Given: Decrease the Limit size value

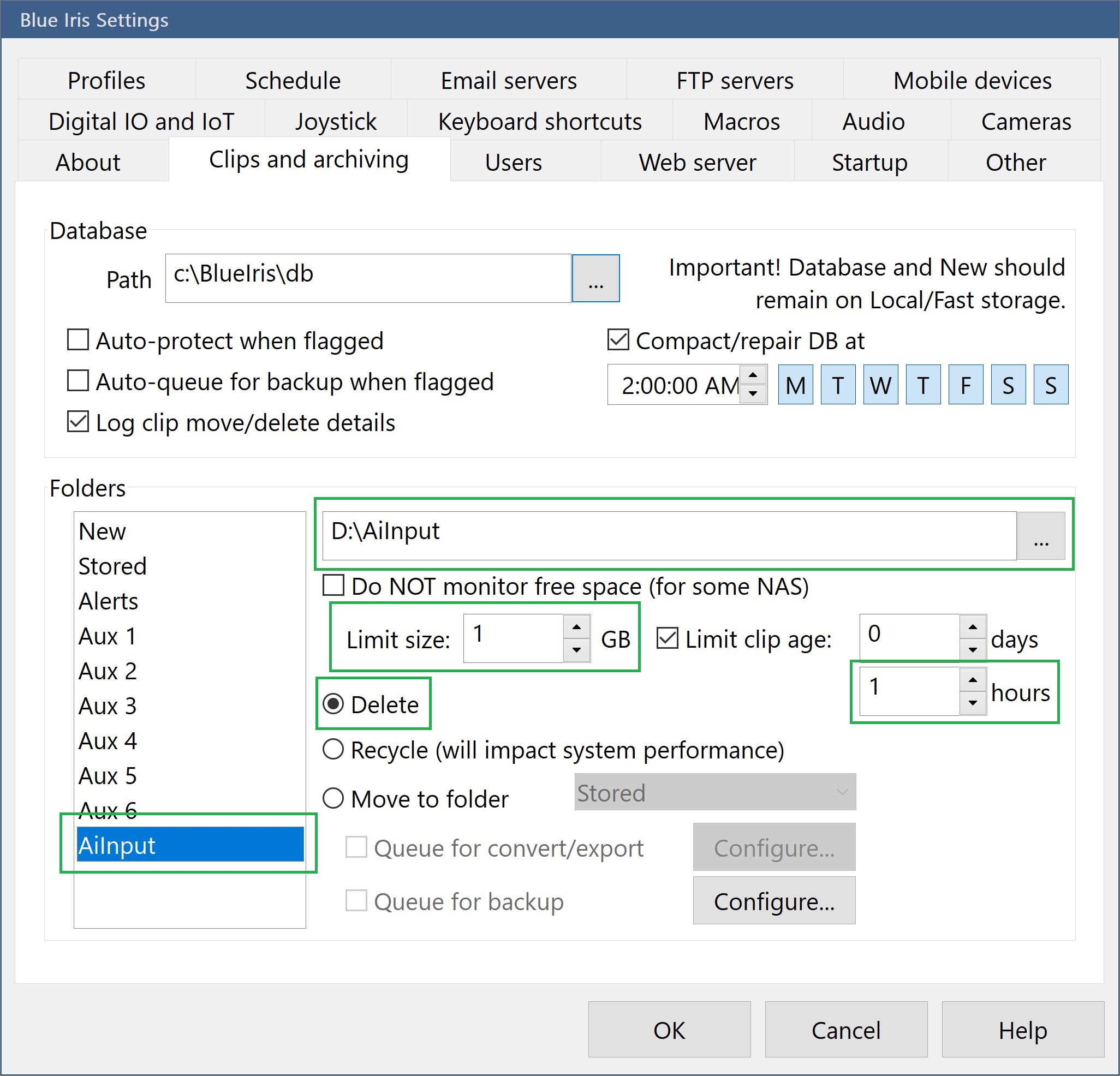Looking at the screenshot, I should 576,649.
